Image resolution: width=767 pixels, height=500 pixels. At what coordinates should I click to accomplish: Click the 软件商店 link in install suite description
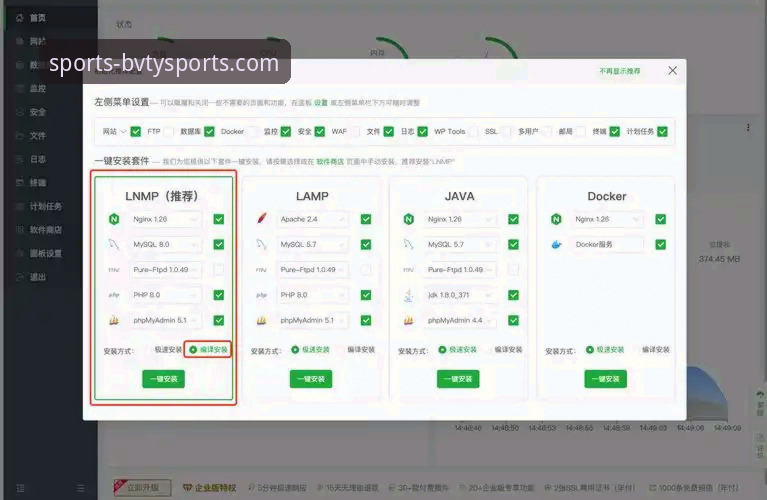tap(330, 161)
